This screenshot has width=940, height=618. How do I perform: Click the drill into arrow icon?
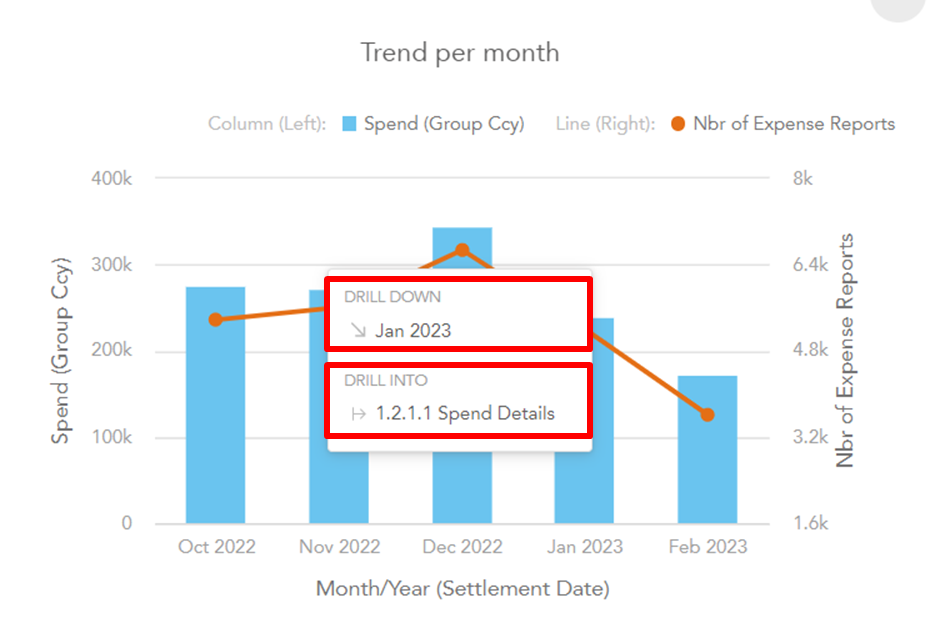pos(357,413)
